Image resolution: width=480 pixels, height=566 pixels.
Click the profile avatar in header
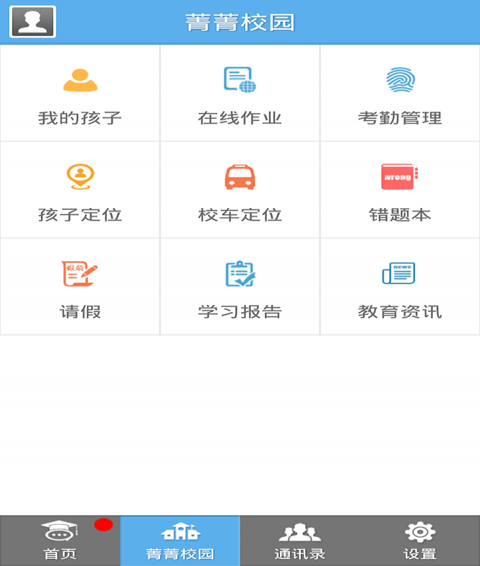pos(32,22)
